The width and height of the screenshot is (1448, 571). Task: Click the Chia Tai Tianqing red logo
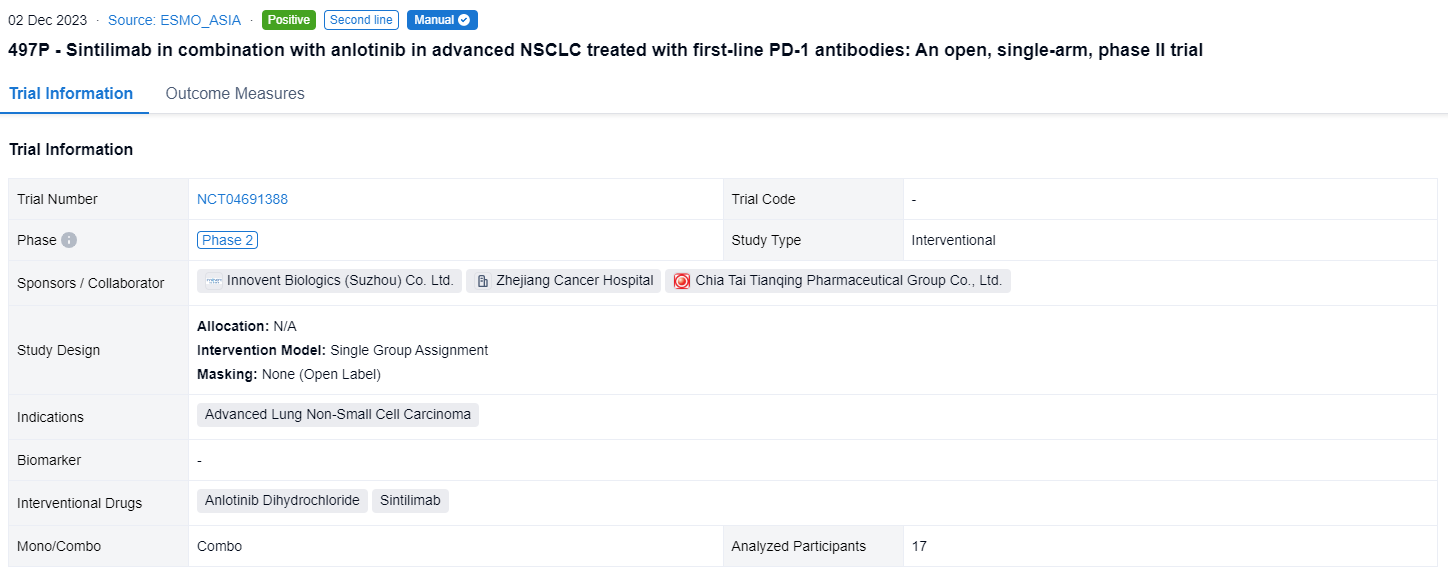(682, 281)
